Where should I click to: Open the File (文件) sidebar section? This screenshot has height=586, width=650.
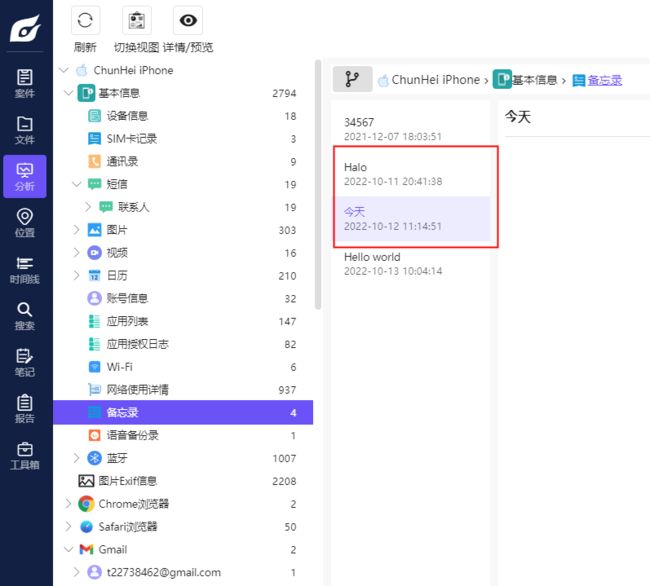(x=24, y=130)
